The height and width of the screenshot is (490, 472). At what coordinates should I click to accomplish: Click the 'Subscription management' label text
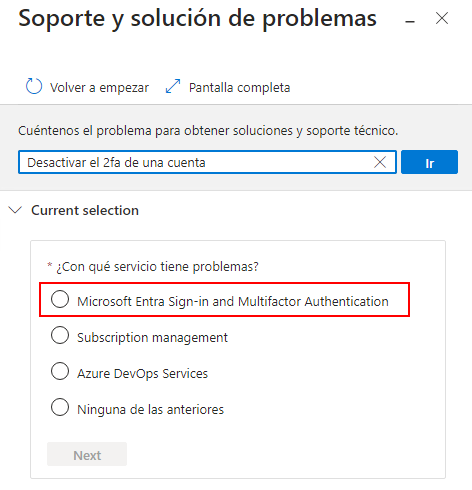[x=152, y=338]
